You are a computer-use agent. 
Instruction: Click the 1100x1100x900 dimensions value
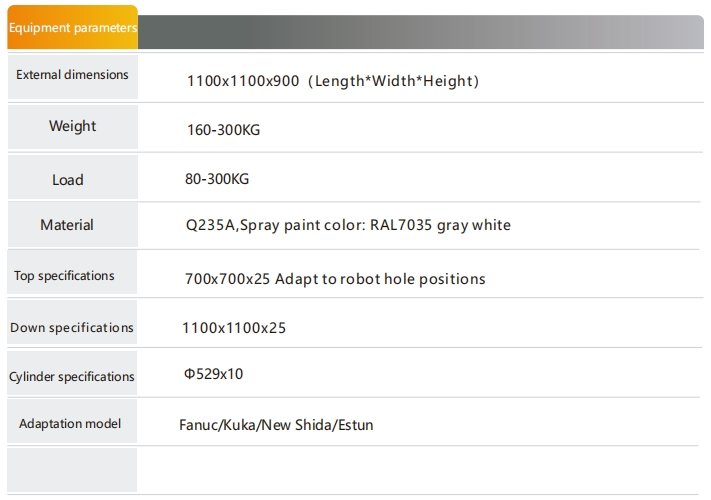243,81
